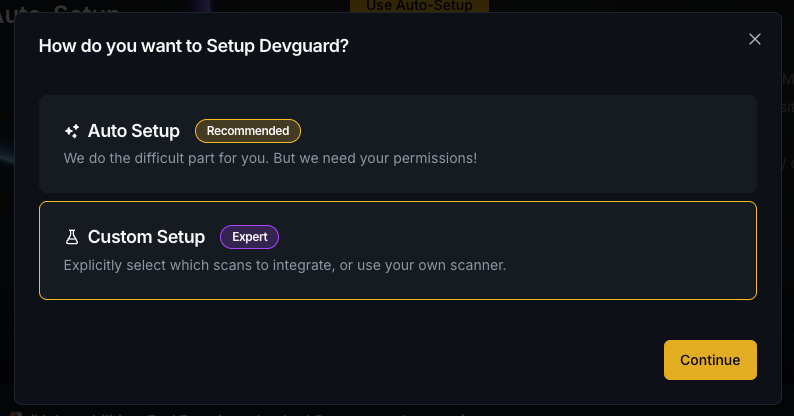The width and height of the screenshot is (794, 416).
Task: Click the yellow Recommended badge
Action: [x=248, y=131]
